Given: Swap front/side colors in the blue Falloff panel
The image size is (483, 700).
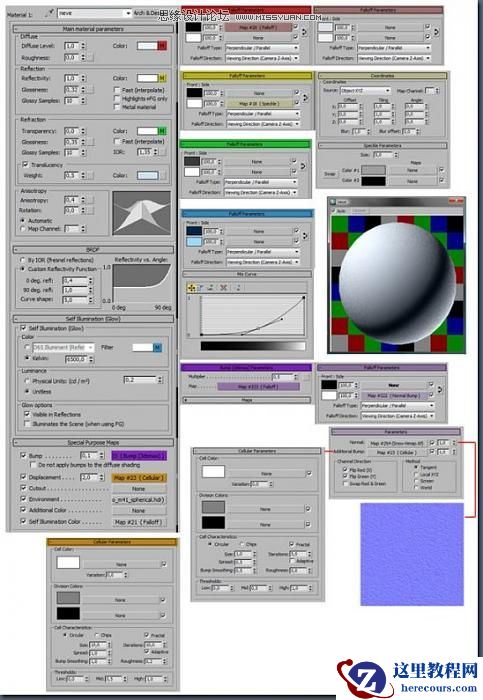Looking at the screenshot, I should [305, 236].
